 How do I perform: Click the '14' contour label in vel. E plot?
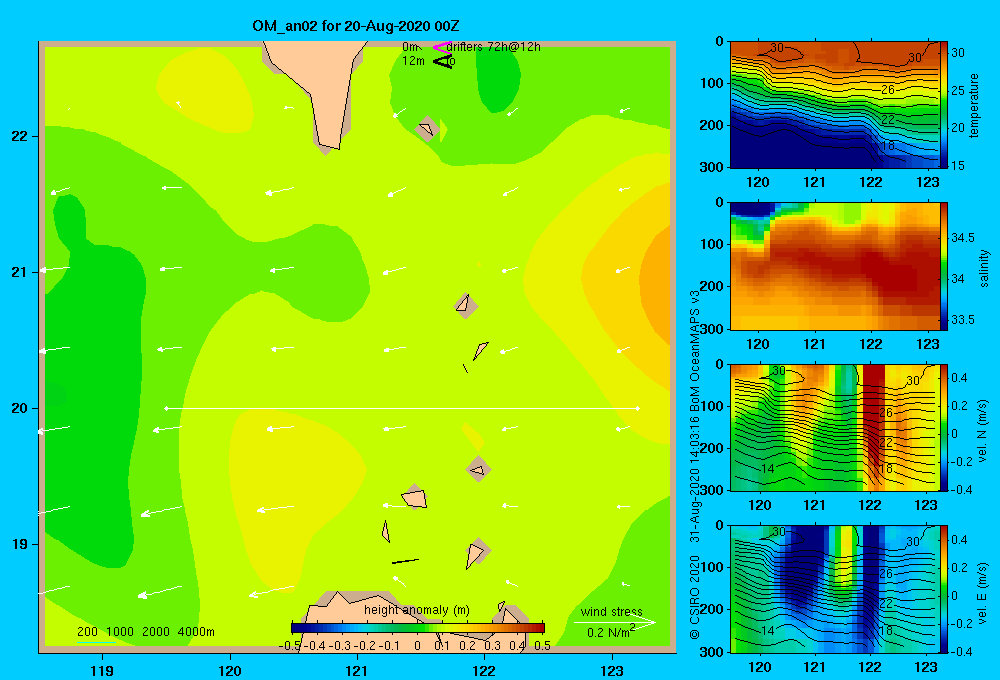click(x=767, y=630)
